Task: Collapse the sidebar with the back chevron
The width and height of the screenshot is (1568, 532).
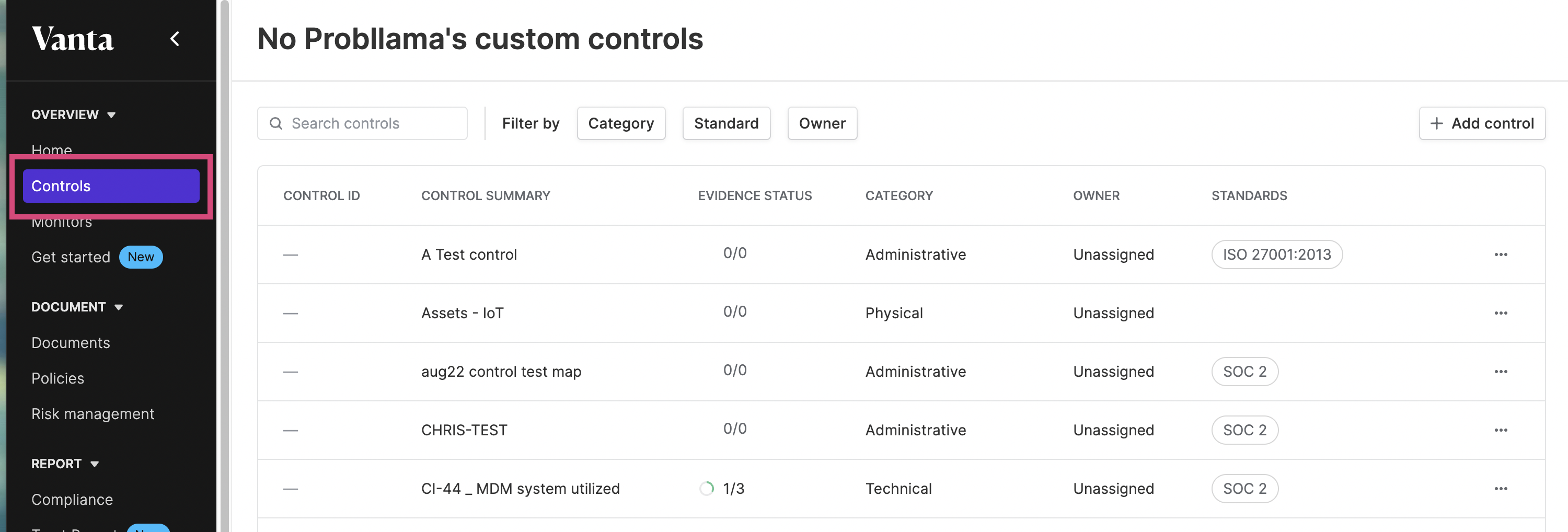Action: [x=175, y=39]
